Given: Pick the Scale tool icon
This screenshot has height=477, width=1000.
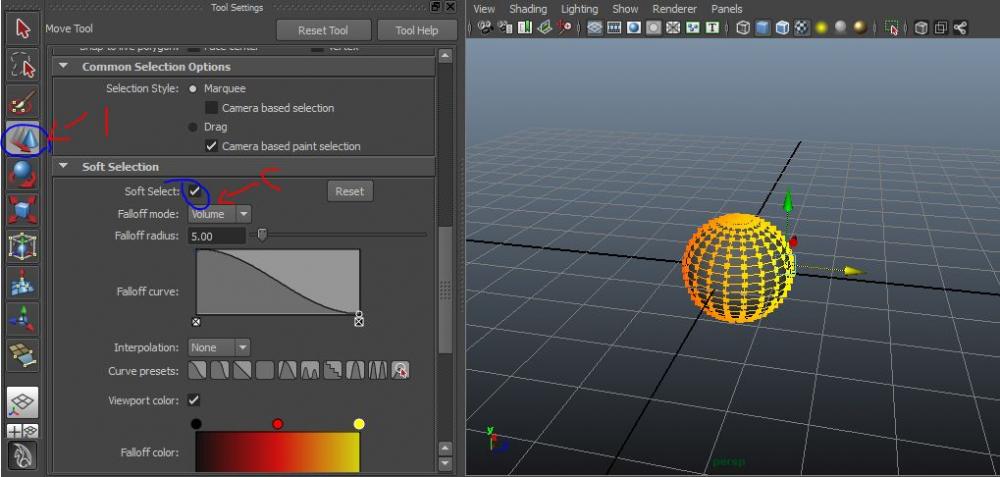Looking at the screenshot, I should click(x=23, y=211).
